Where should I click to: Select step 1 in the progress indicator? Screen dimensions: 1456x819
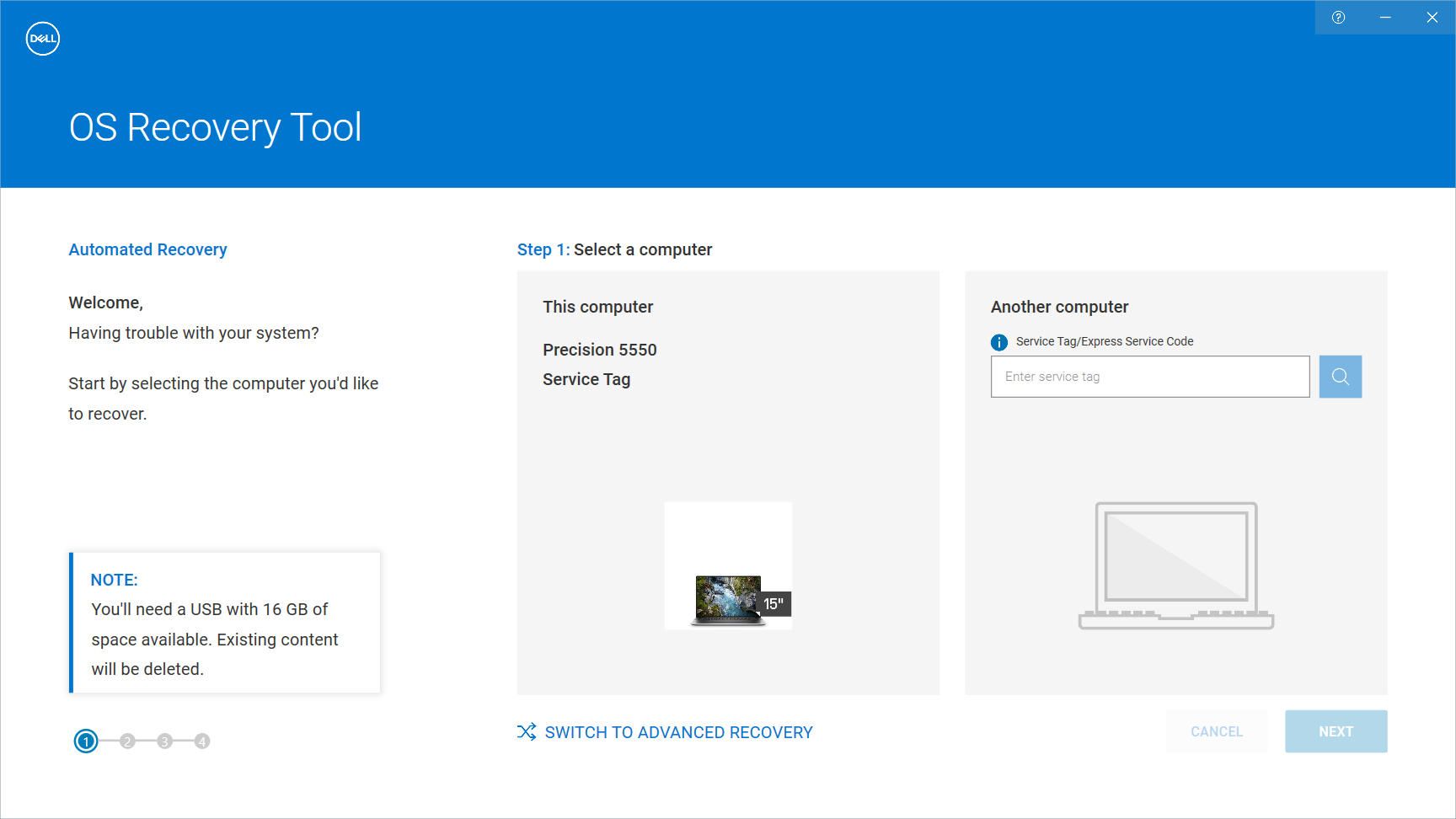pyautogui.click(x=86, y=741)
